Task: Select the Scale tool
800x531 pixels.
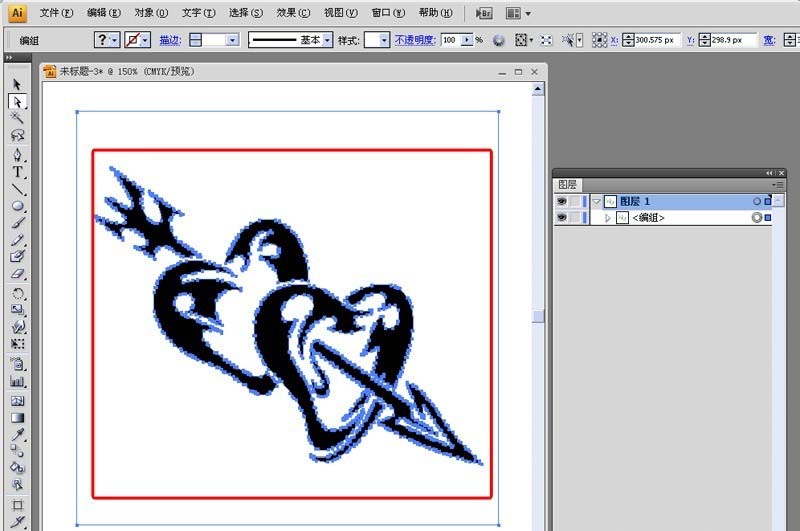Action: pyautogui.click(x=17, y=310)
